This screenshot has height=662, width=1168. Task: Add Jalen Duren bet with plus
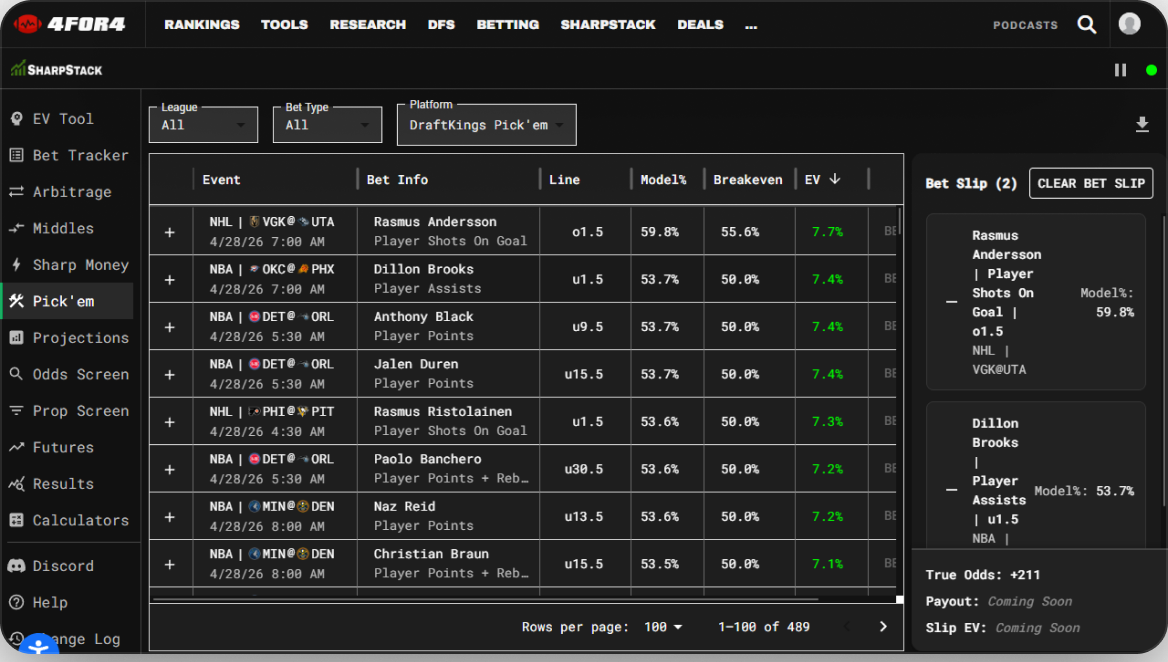pos(170,375)
